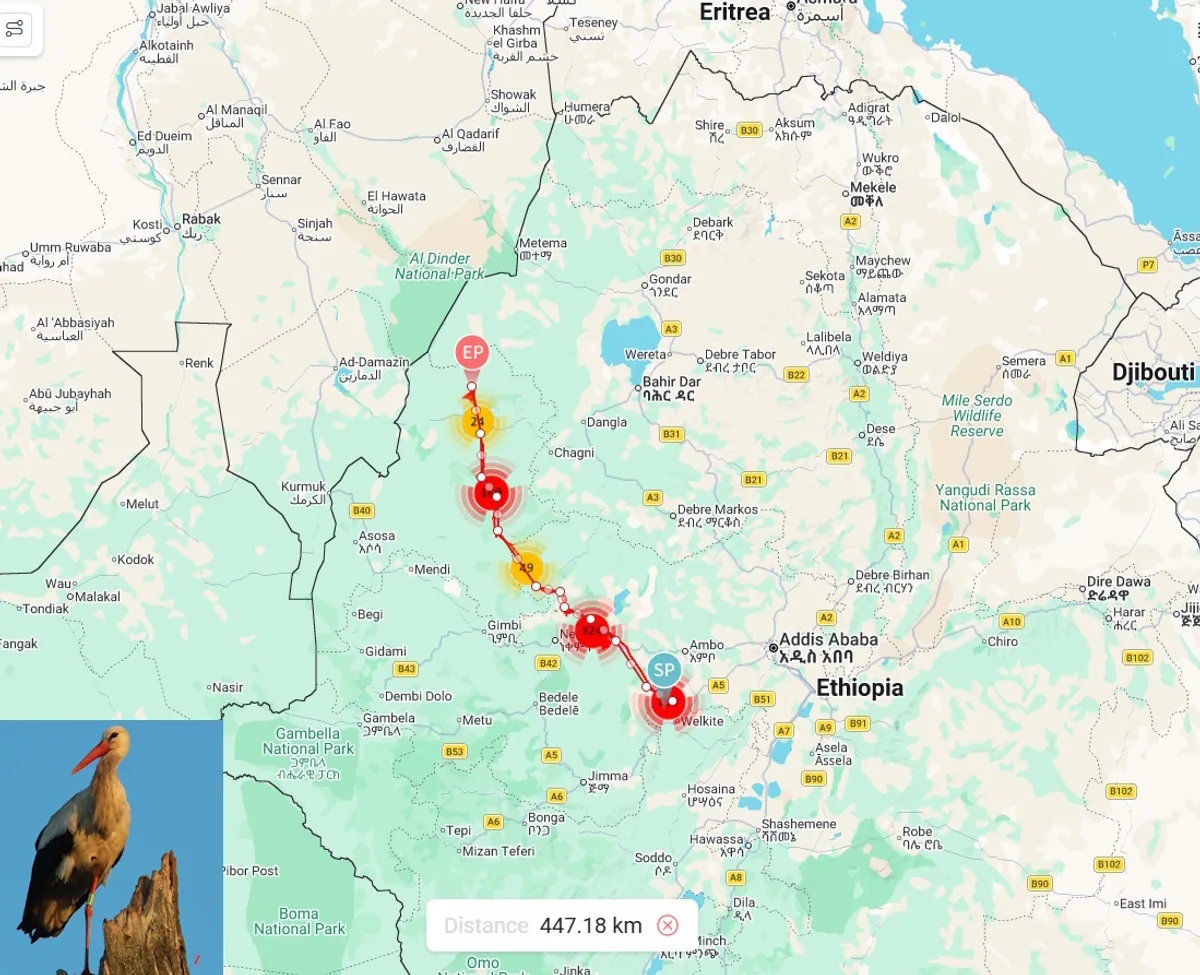
Task: Dismiss the distance measurement with the X
Action: (x=667, y=925)
